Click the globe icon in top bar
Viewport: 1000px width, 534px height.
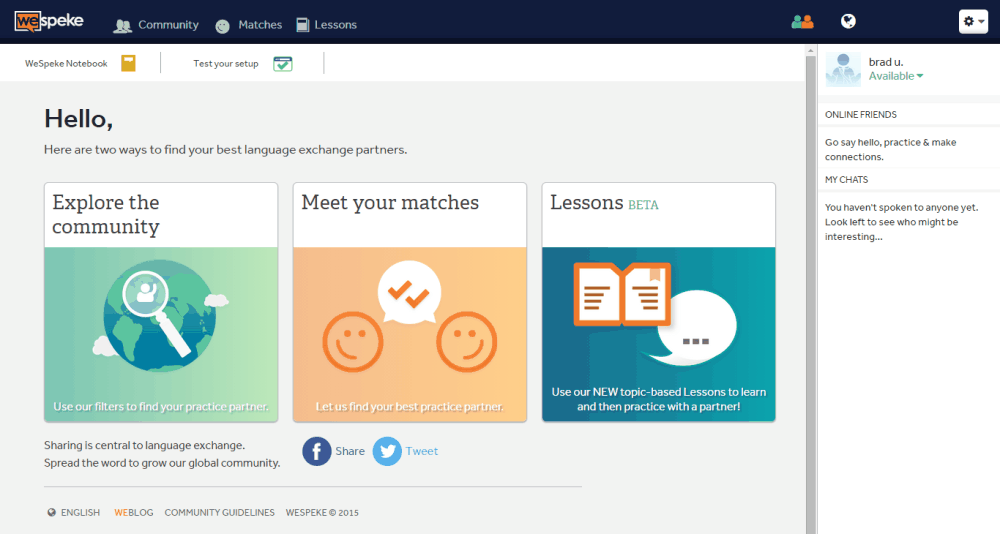(848, 22)
